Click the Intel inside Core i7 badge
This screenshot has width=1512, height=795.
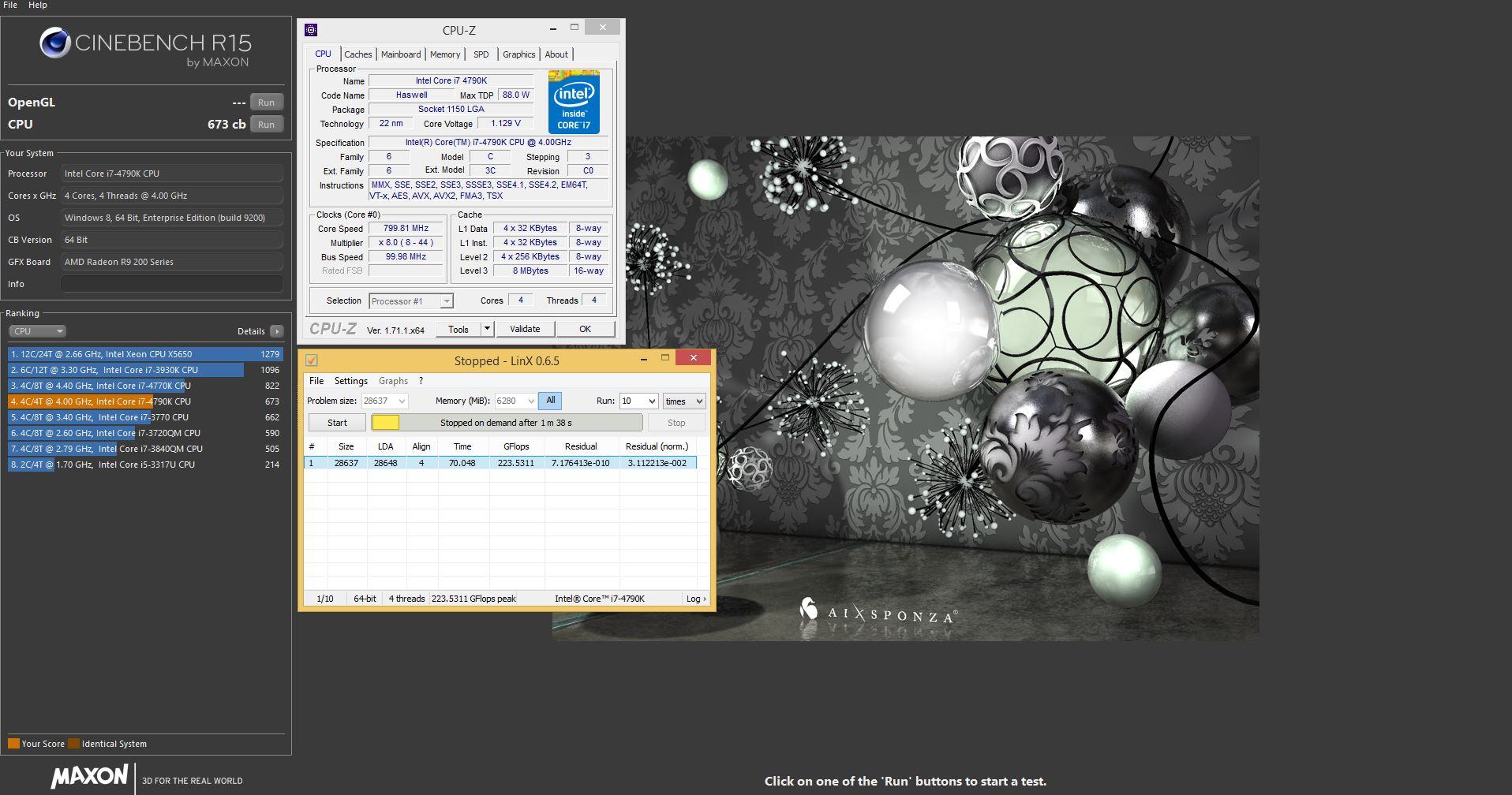tap(574, 102)
